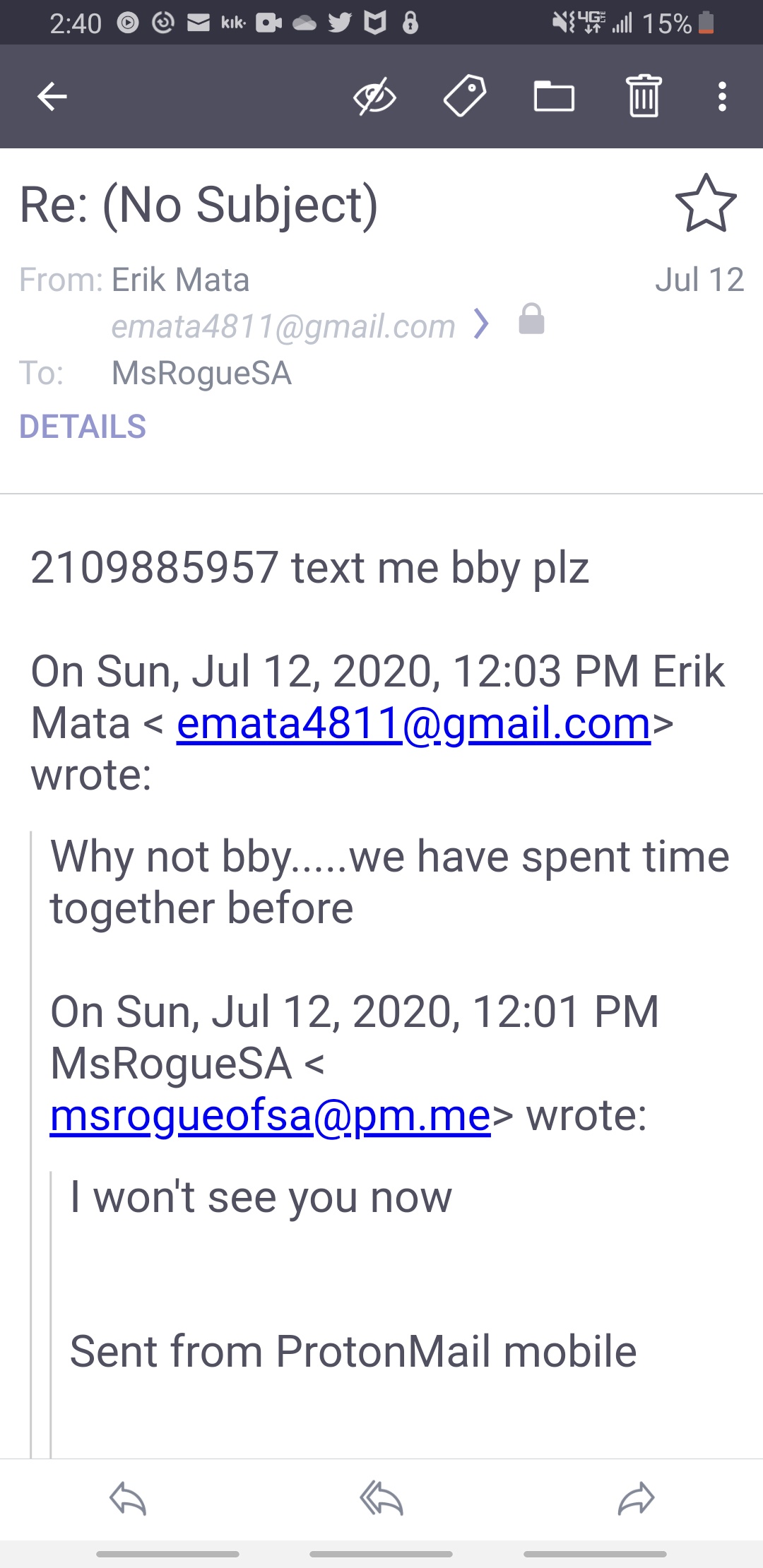763x1568 pixels.
Task: Move email using the folder icon
Action: pyautogui.click(x=554, y=97)
